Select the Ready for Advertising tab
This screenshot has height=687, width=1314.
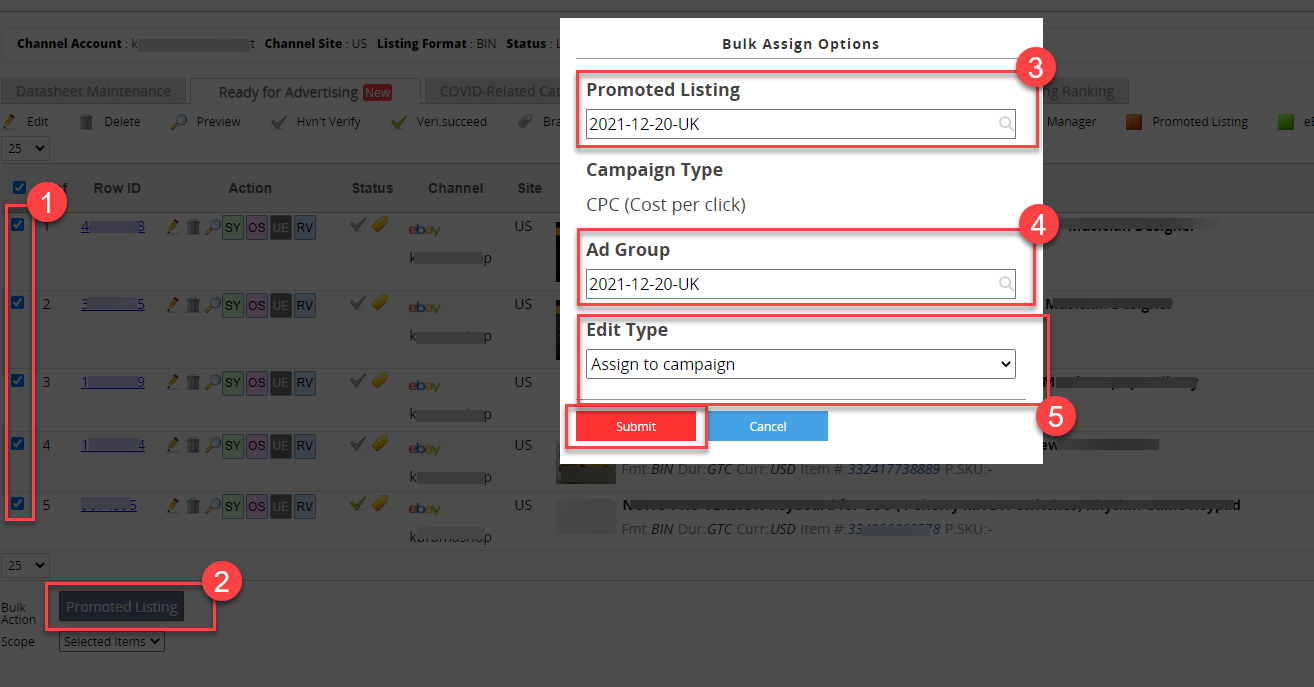(x=305, y=92)
